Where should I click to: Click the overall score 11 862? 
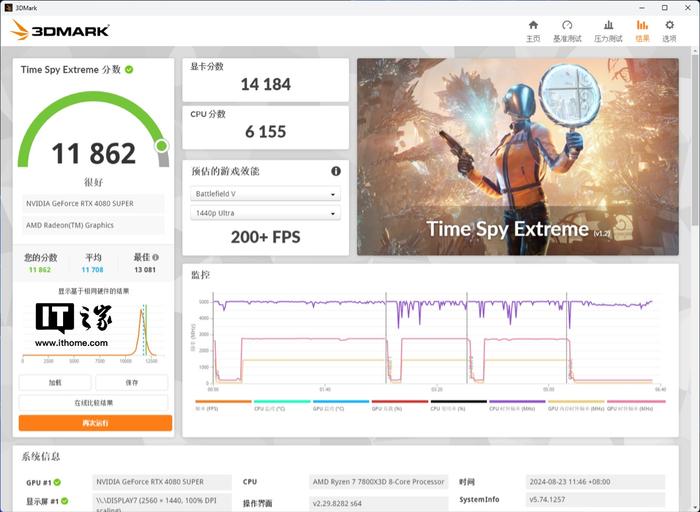[93, 153]
